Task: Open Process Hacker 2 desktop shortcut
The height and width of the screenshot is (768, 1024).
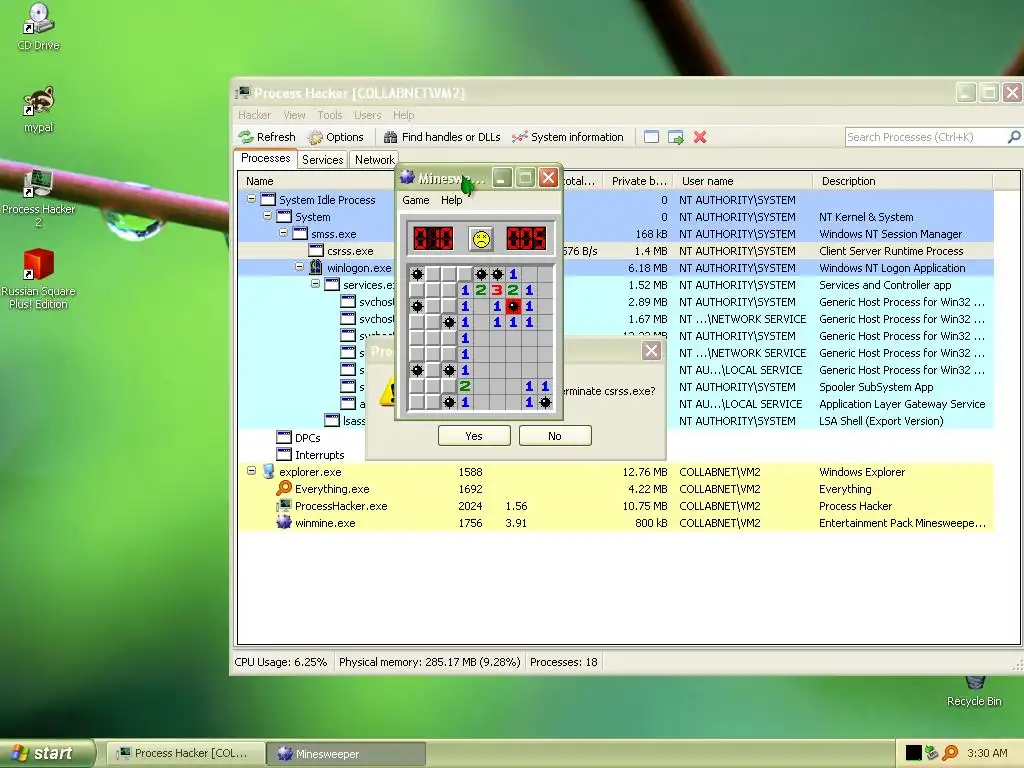Action: click(39, 198)
